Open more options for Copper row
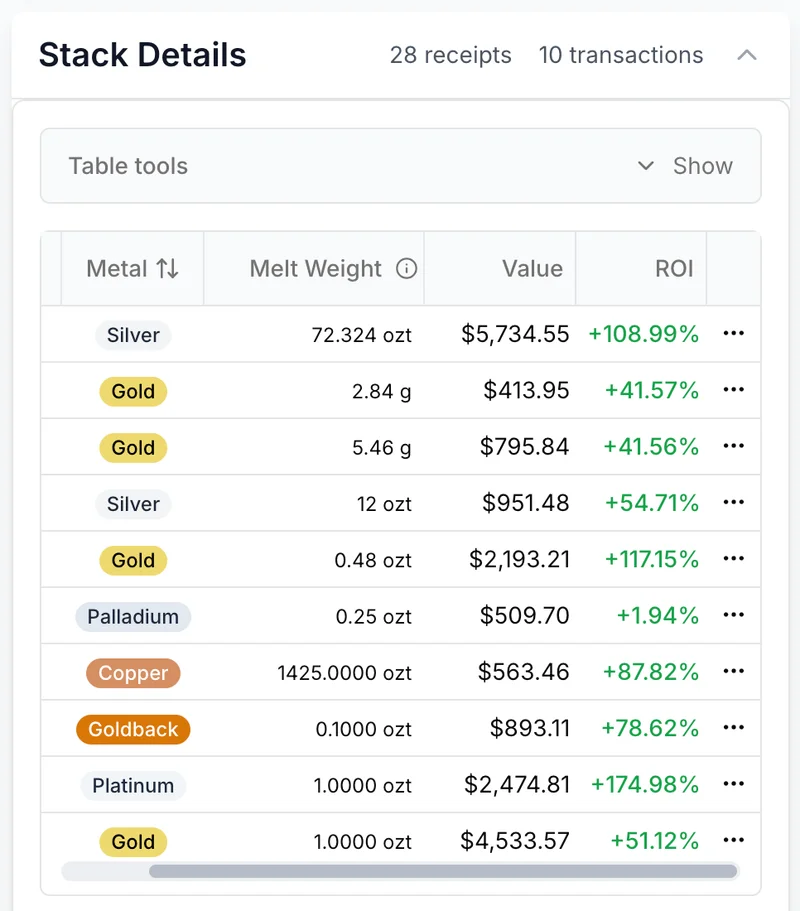800x911 pixels. pos(733,672)
